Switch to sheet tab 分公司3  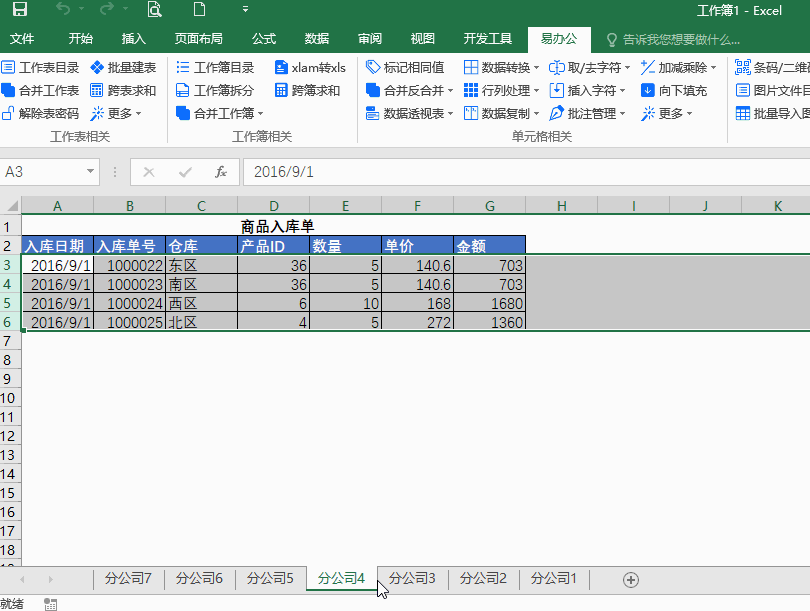(x=412, y=578)
